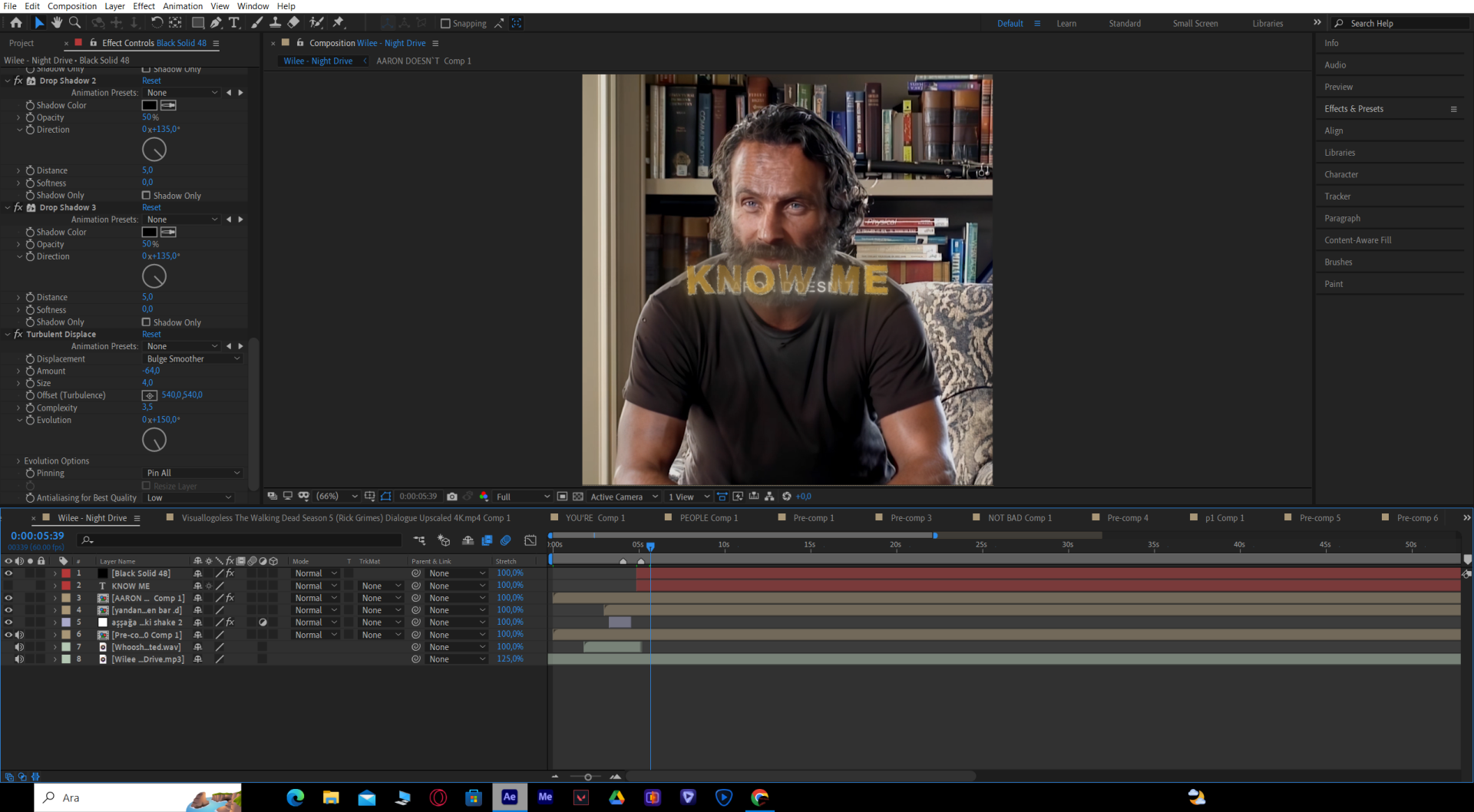Select the Puppet Pin tool
Screen dimensions: 1474x812
339,23
